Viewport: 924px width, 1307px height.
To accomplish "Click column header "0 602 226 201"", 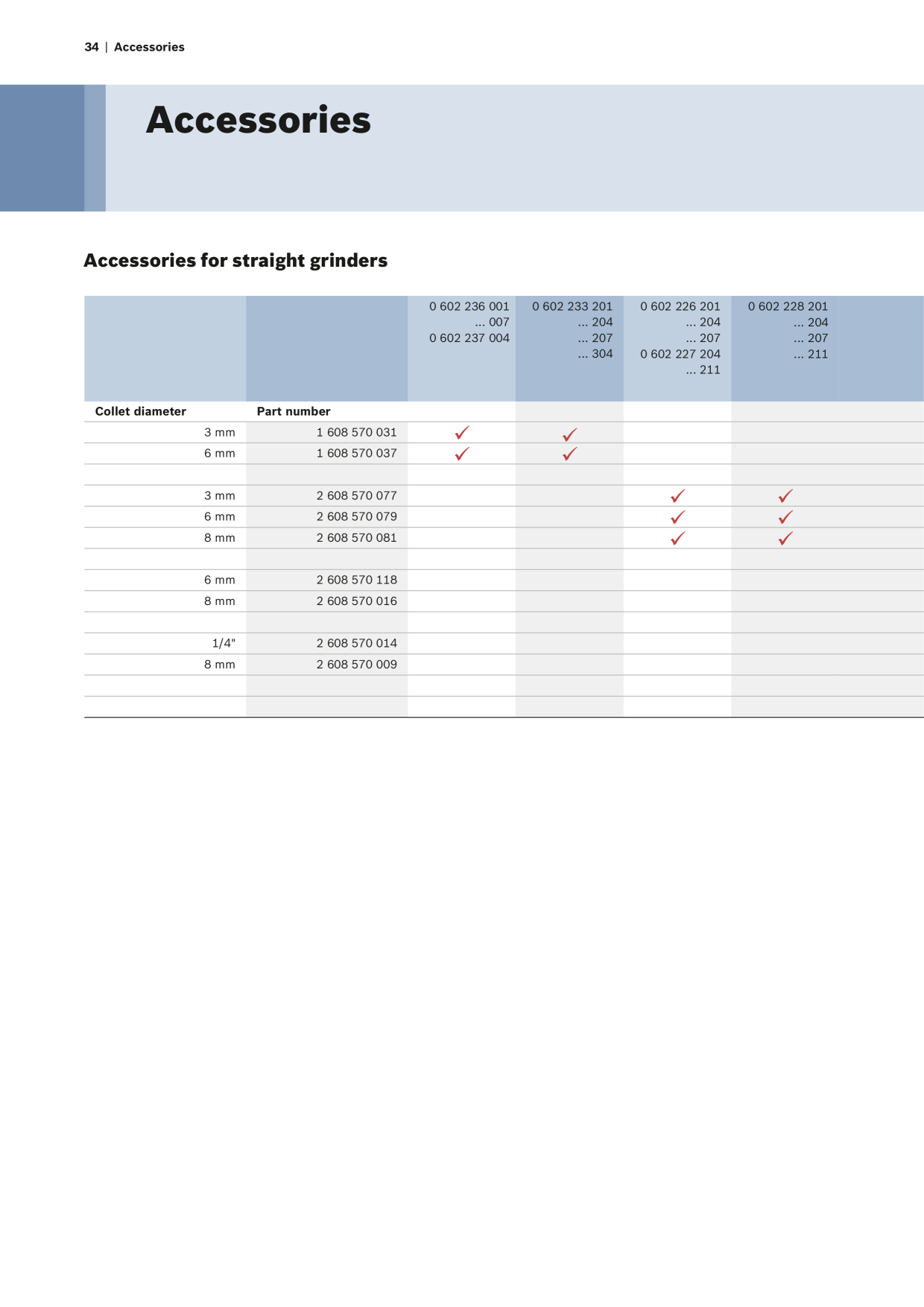I will point(680,306).
